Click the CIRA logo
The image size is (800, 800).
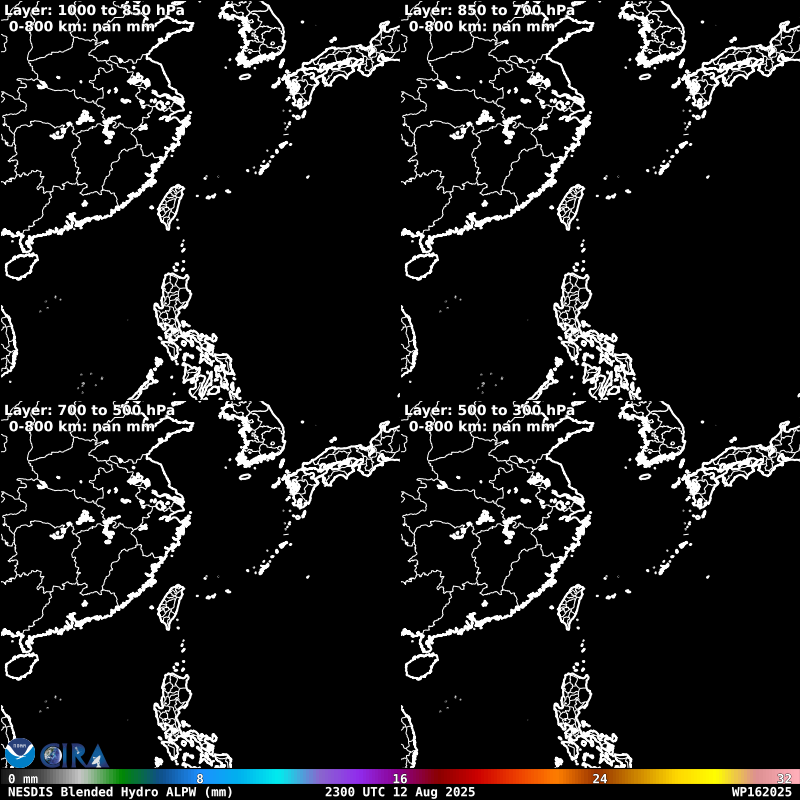[75, 756]
